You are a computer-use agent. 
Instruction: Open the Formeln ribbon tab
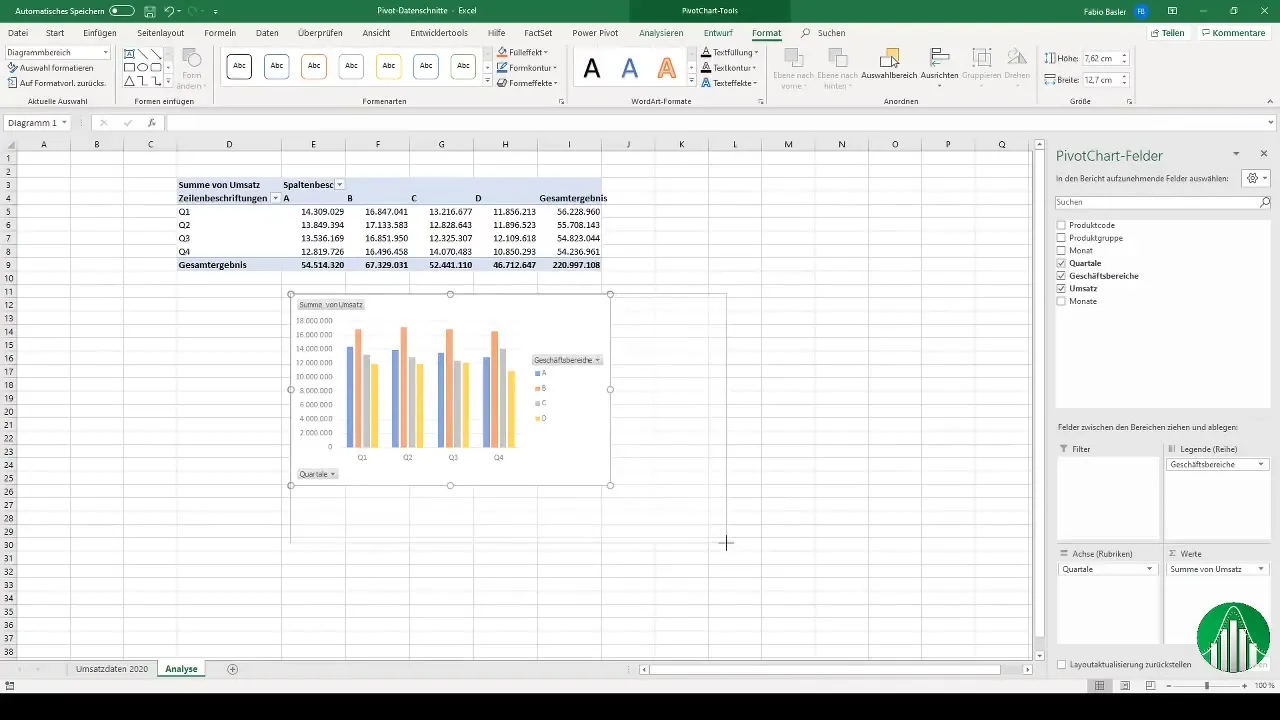pos(220,33)
